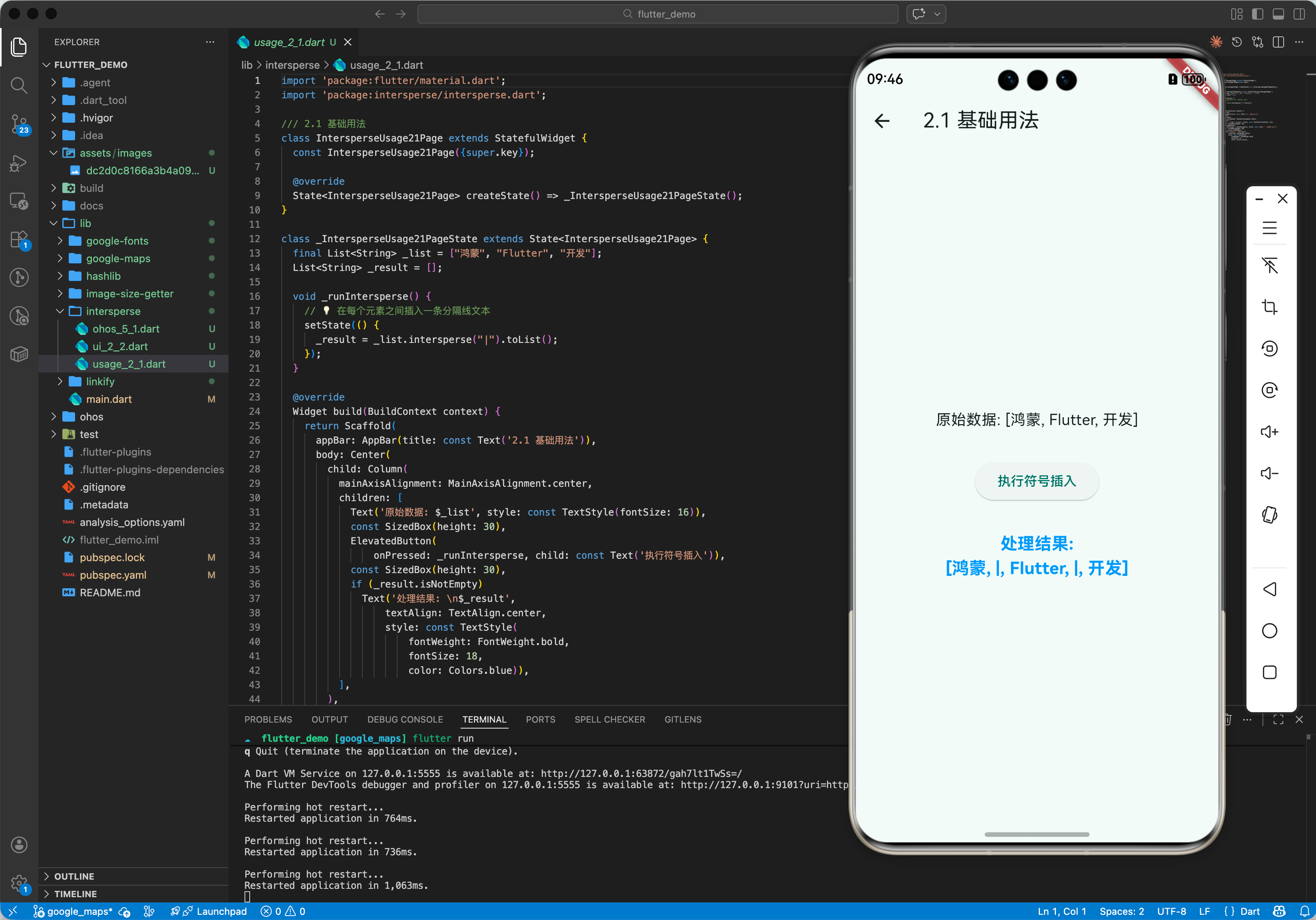The height and width of the screenshot is (920, 1316).
Task: Click the emulator screenshot crop icon
Action: [x=1269, y=307]
